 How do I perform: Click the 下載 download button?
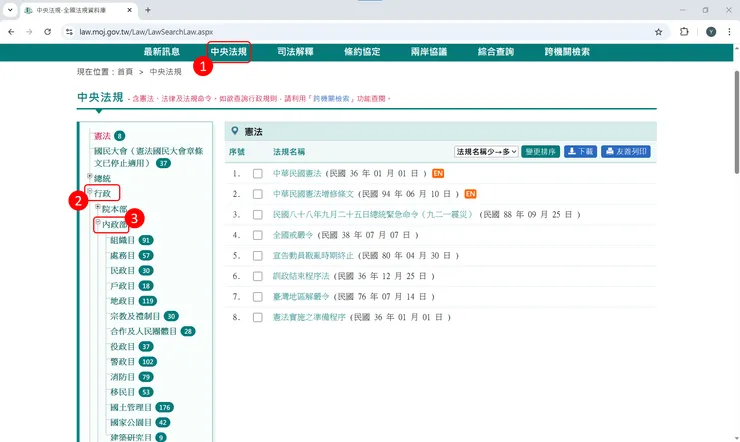pos(580,152)
